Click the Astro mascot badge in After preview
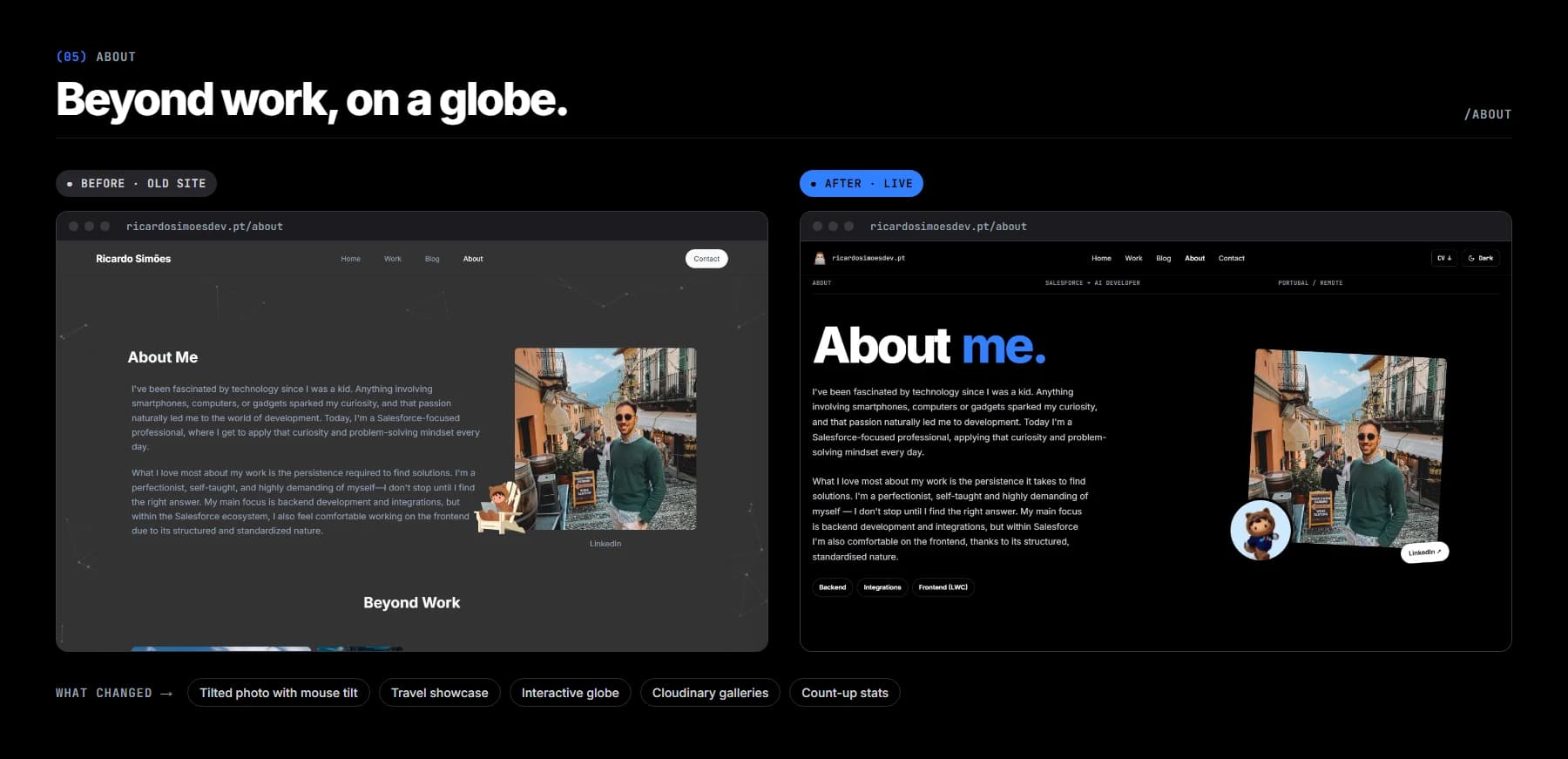1568x759 pixels. (x=1260, y=530)
